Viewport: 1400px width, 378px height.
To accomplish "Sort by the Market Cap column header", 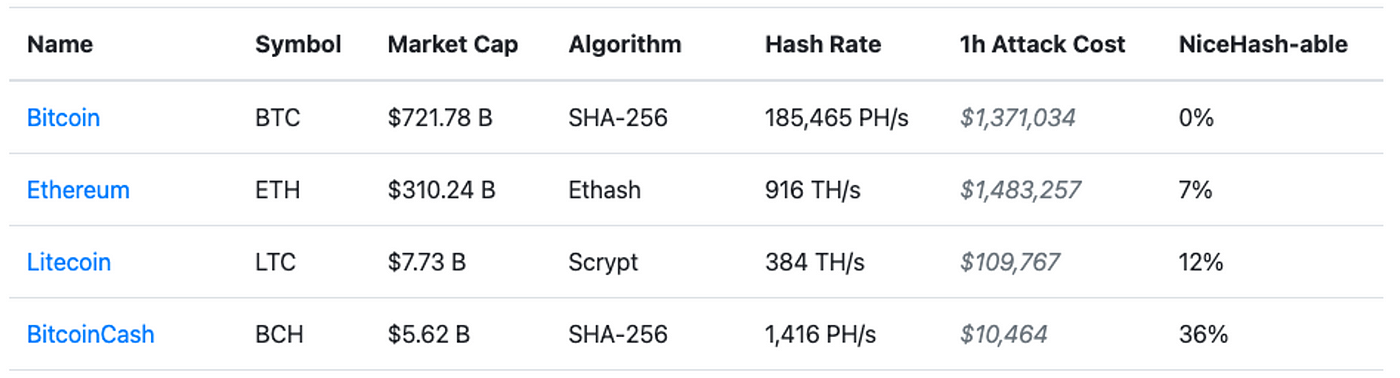I will [x=453, y=45].
